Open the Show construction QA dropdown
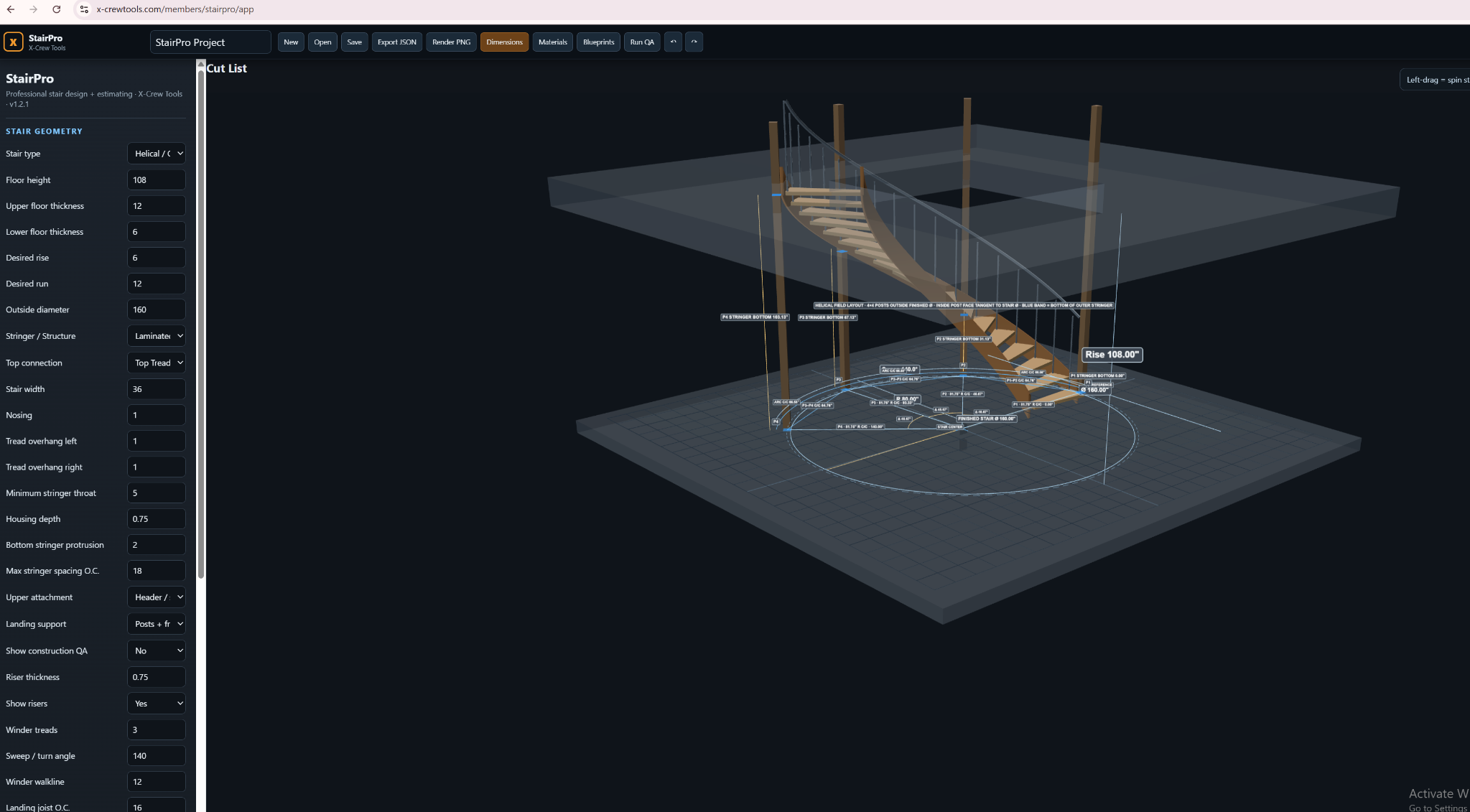The height and width of the screenshot is (812, 1470). [x=157, y=650]
